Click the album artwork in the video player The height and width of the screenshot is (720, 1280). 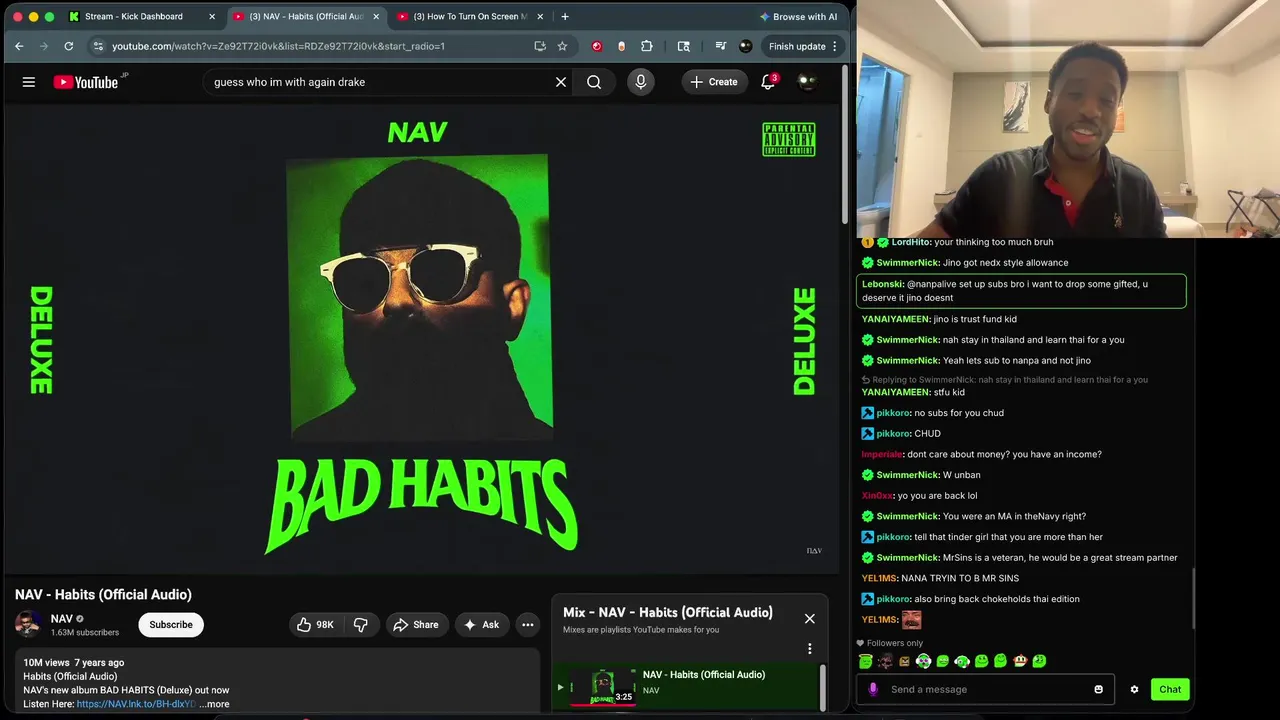pos(419,296)
